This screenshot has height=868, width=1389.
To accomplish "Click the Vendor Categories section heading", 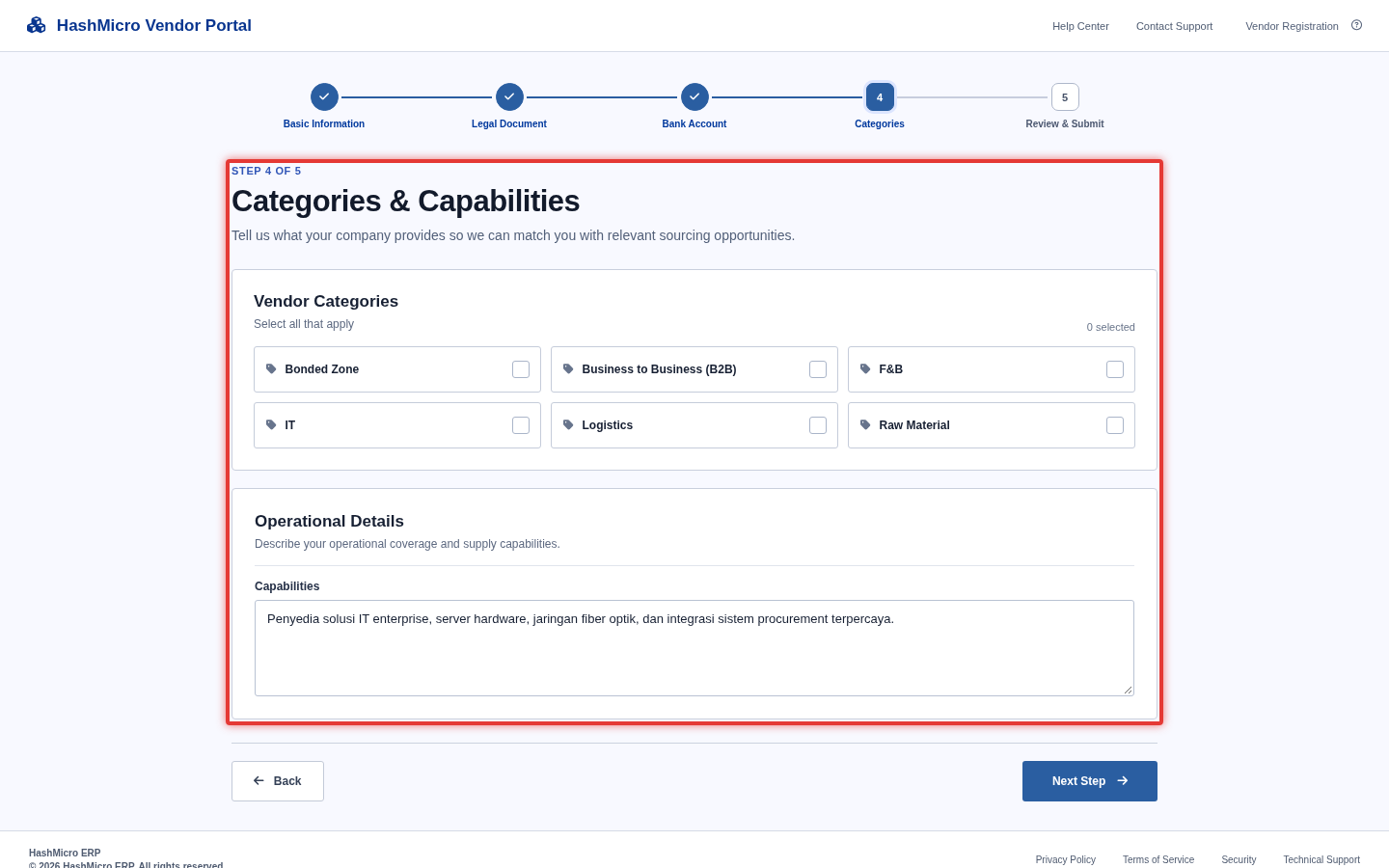I will [326, 301].
